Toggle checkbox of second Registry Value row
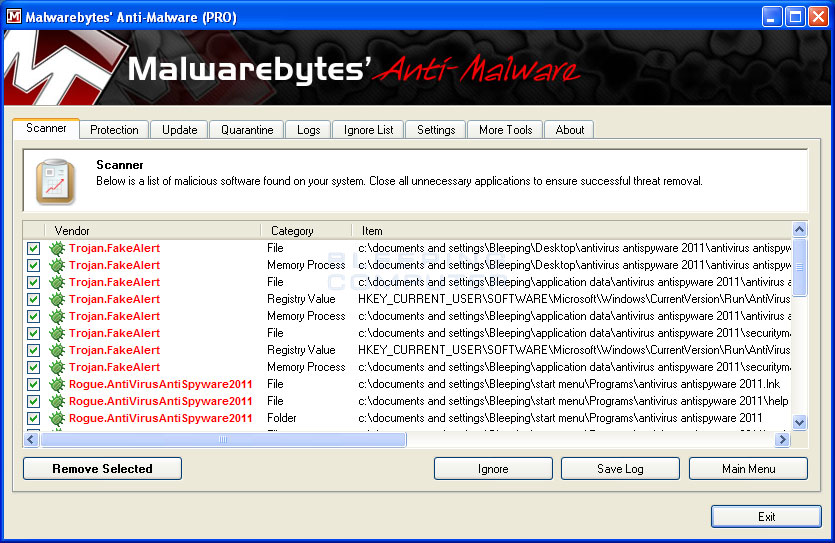 point(34,350)
